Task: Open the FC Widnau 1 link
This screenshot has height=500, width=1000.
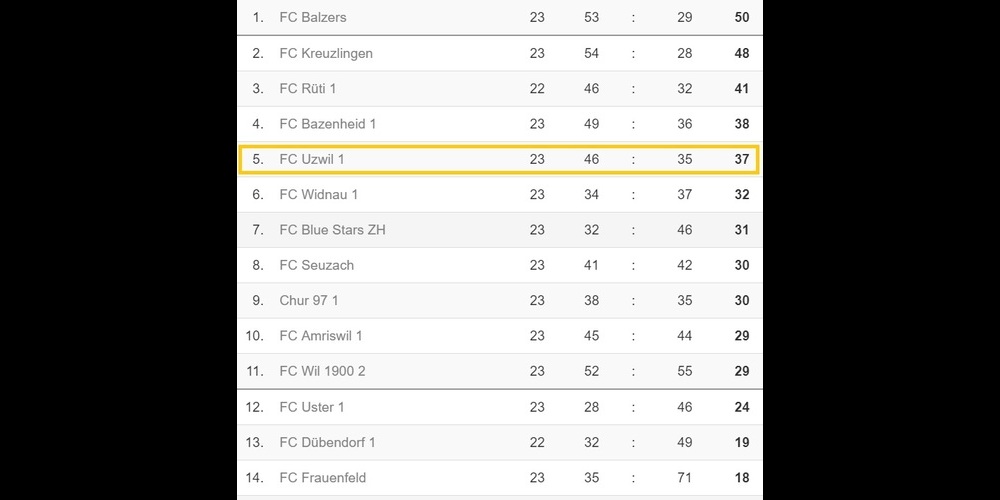Action: point(318,194)
